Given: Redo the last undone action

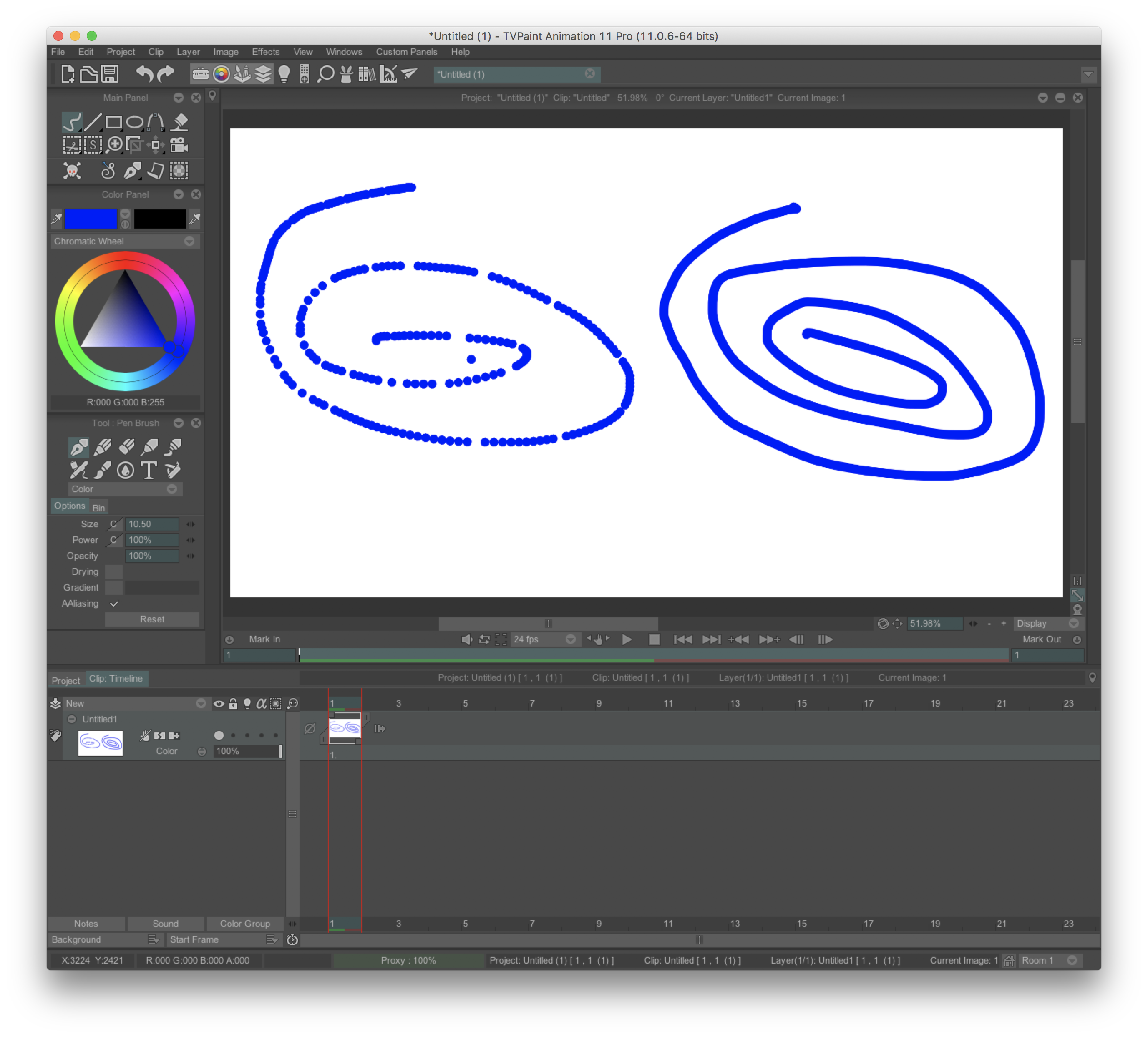Looking at the screenshot, I should (165, 74).
